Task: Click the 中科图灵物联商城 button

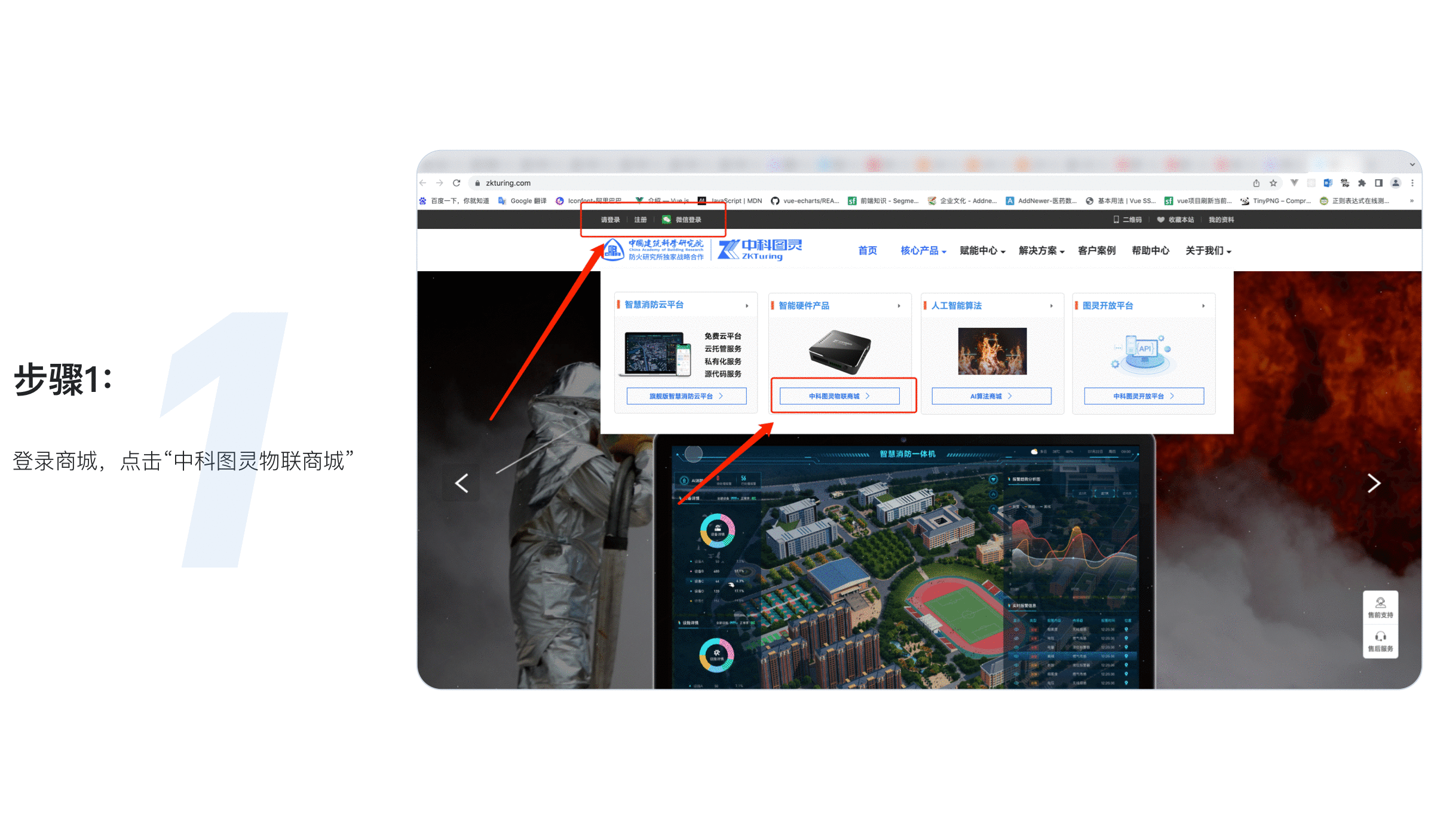Action: pyautogui.click(x=839, y=396)
